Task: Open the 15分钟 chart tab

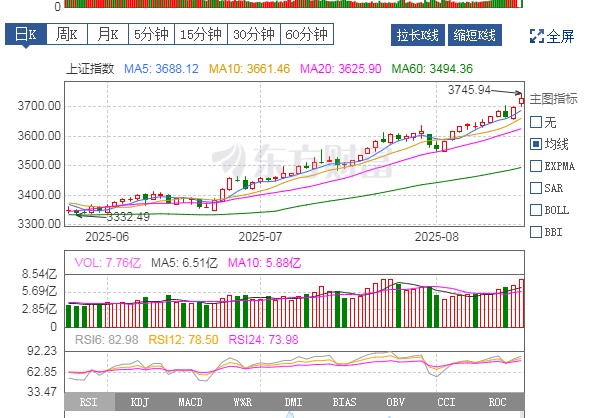Action: (x=201, y=34)
